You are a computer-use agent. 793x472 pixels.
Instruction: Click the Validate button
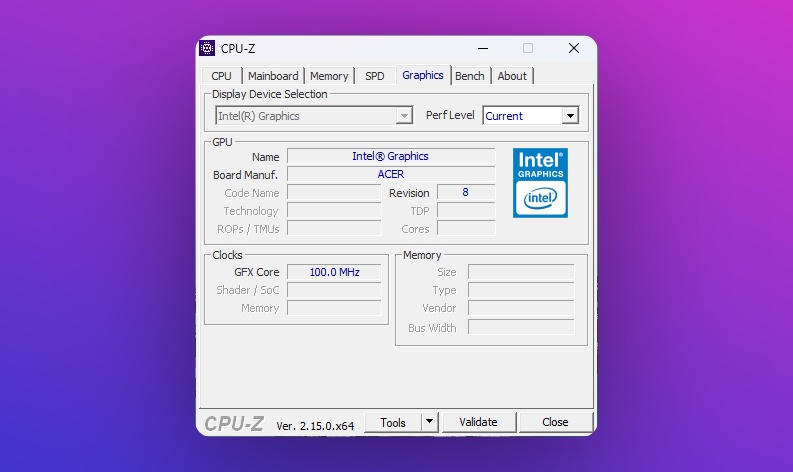(x=478, y=422)
